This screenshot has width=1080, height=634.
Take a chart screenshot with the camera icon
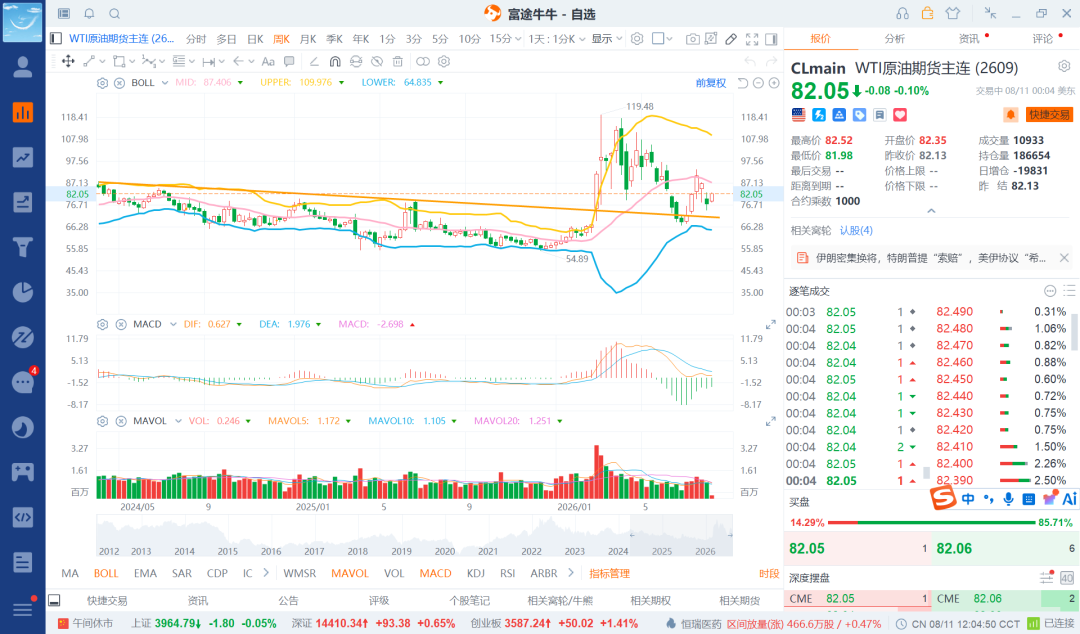tap(692, 39)
